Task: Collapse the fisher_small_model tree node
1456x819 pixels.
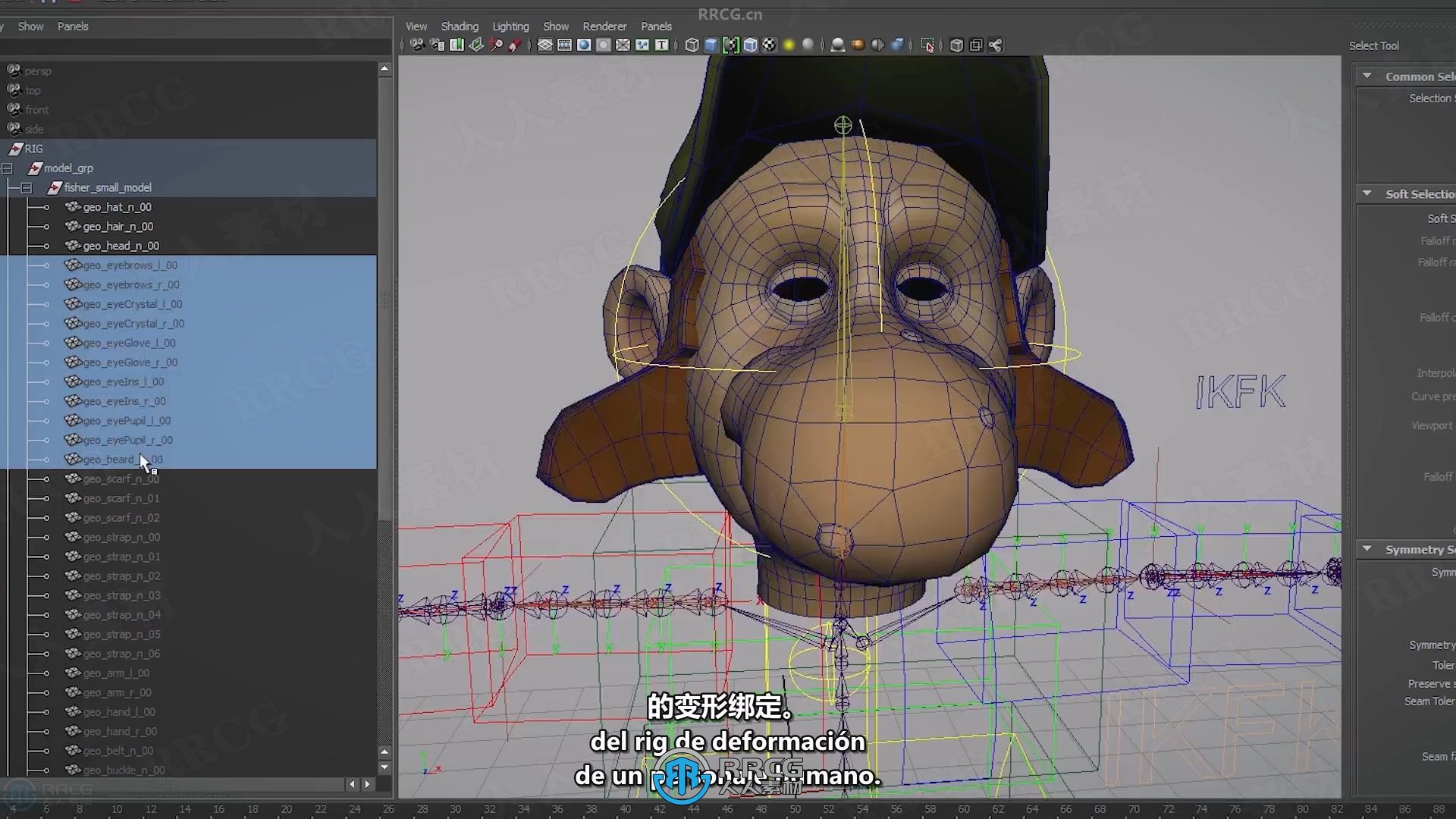Action: pos(27,187)
